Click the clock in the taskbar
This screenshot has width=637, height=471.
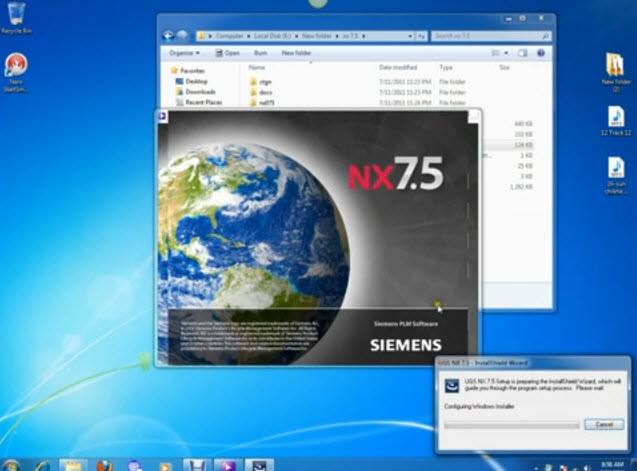[612, 466]
